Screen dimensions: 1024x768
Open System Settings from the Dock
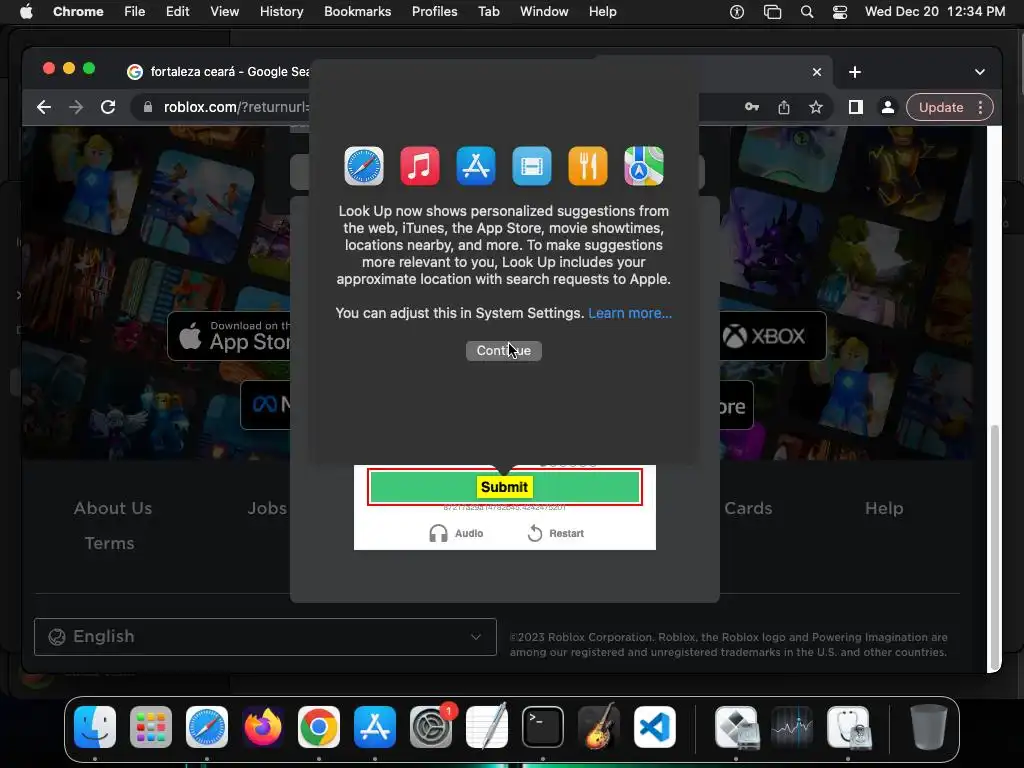tap(431, 727)
